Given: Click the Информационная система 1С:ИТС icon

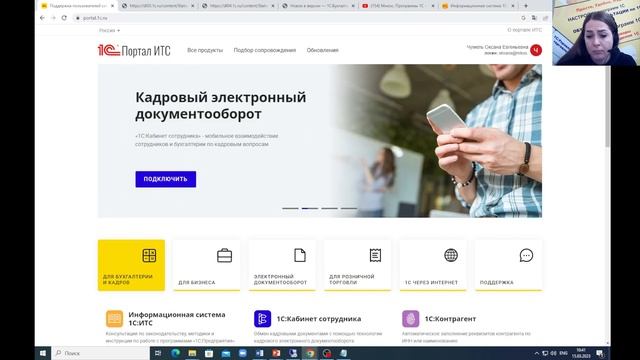Looking at the screenshot, I should tap(114, 319).
